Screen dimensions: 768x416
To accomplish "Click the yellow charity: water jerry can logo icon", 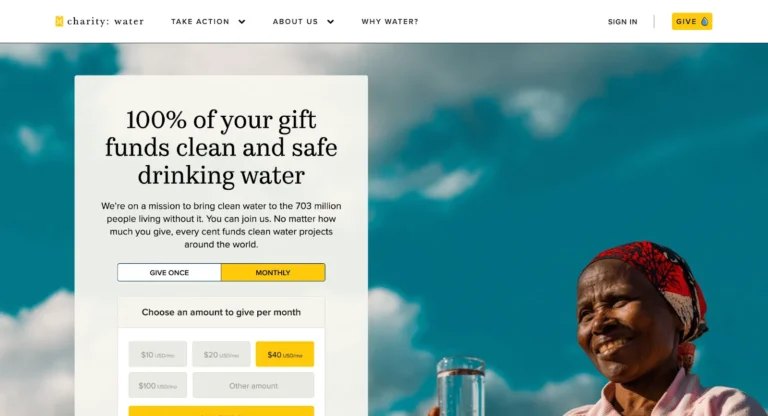I will tap(59, 21).
